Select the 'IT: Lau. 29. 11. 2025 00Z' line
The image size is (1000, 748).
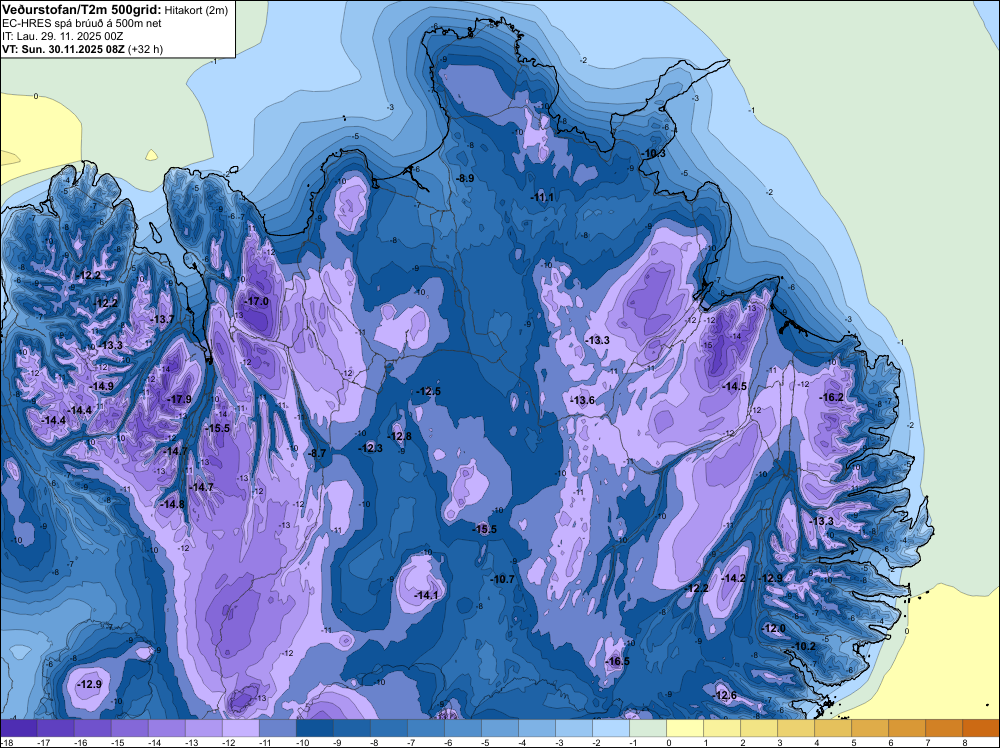tap(62, 36)
